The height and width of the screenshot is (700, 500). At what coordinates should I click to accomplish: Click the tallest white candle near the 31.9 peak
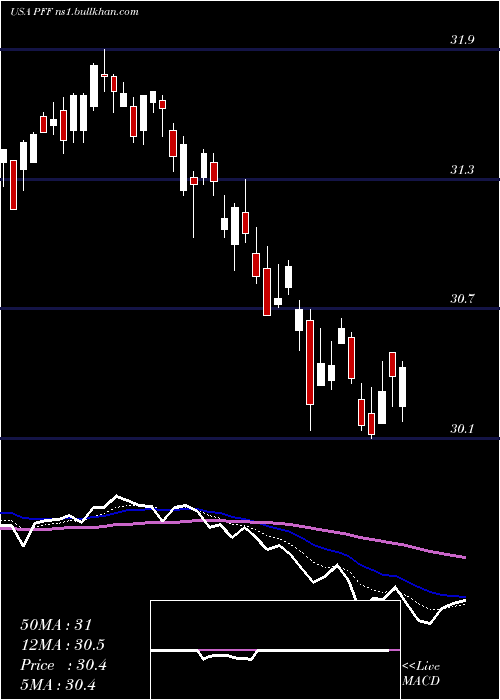(x=94, y=86)
